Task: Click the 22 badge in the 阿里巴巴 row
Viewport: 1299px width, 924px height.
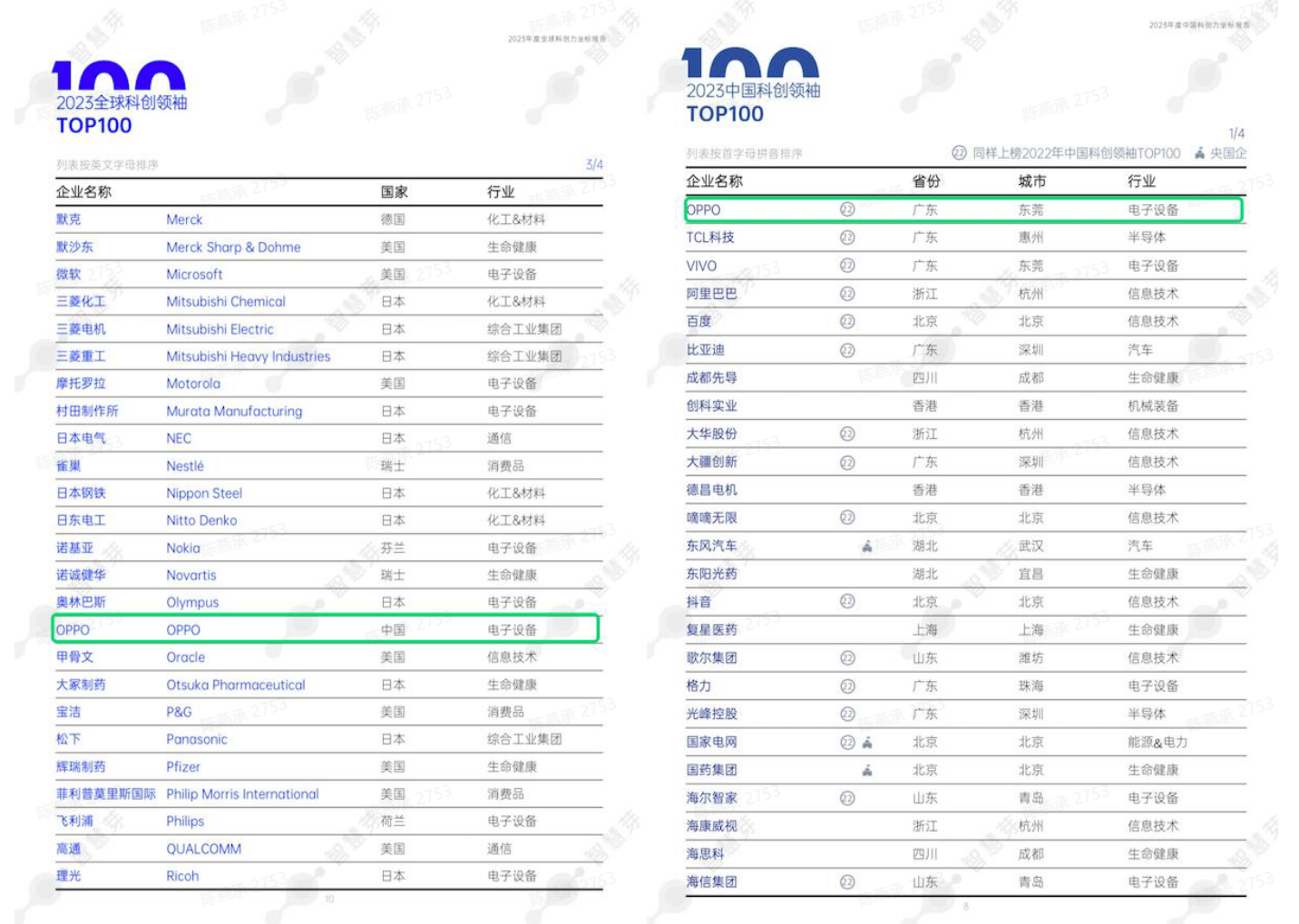Action: pyautogui.click(x=847, y=294)
